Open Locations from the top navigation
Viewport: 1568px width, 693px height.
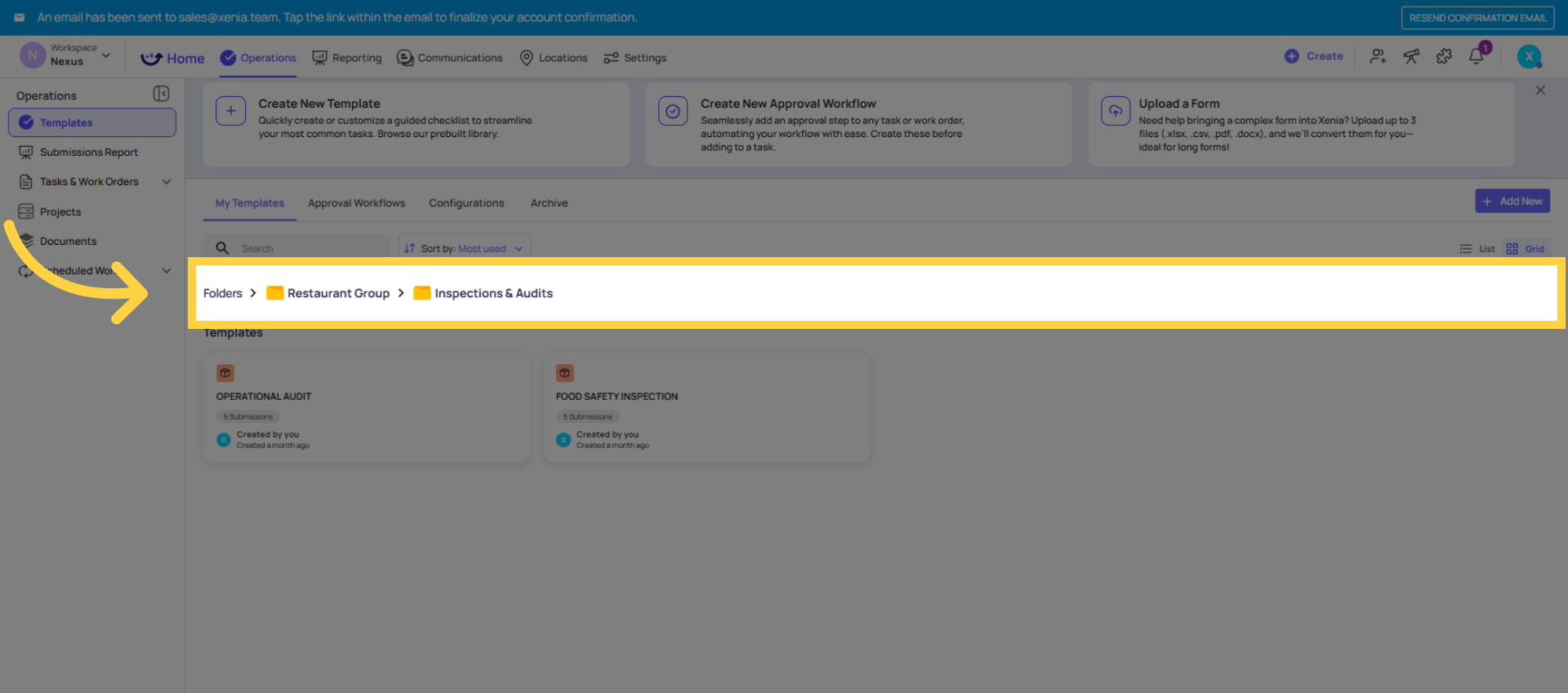coord(554,58)
